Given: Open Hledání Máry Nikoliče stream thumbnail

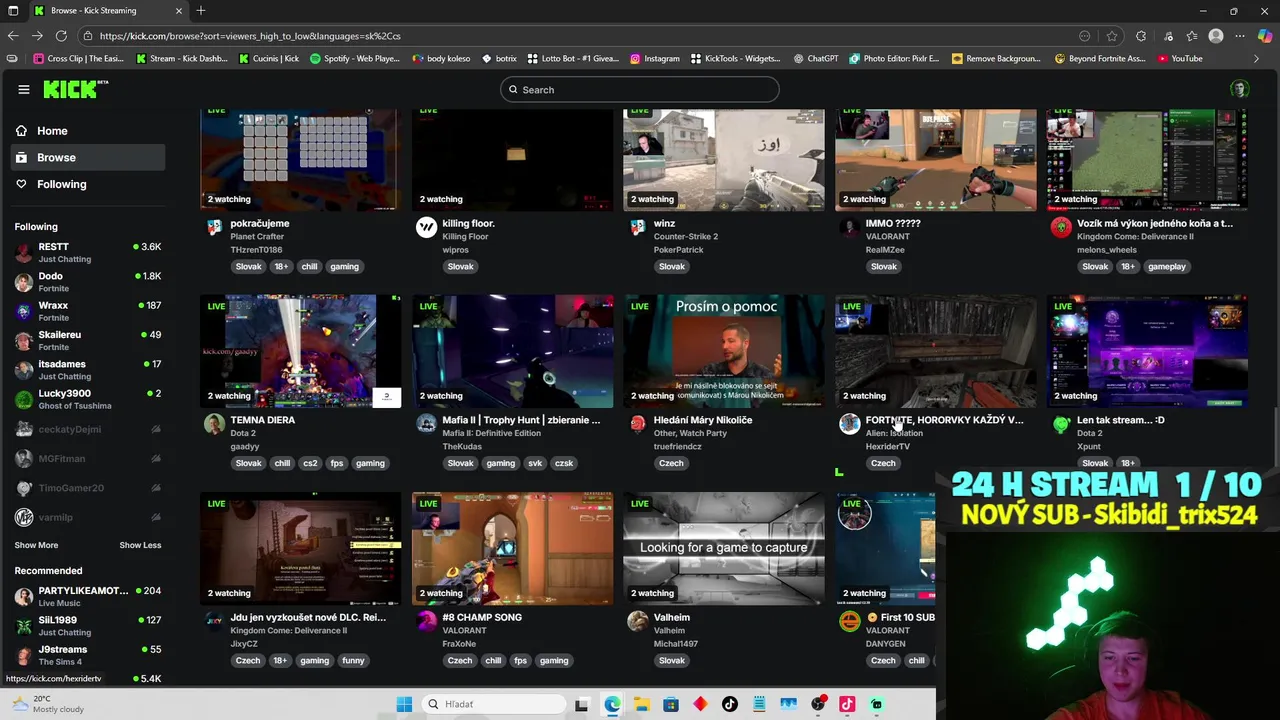Looking at the screenshot, I should [724, 351].
